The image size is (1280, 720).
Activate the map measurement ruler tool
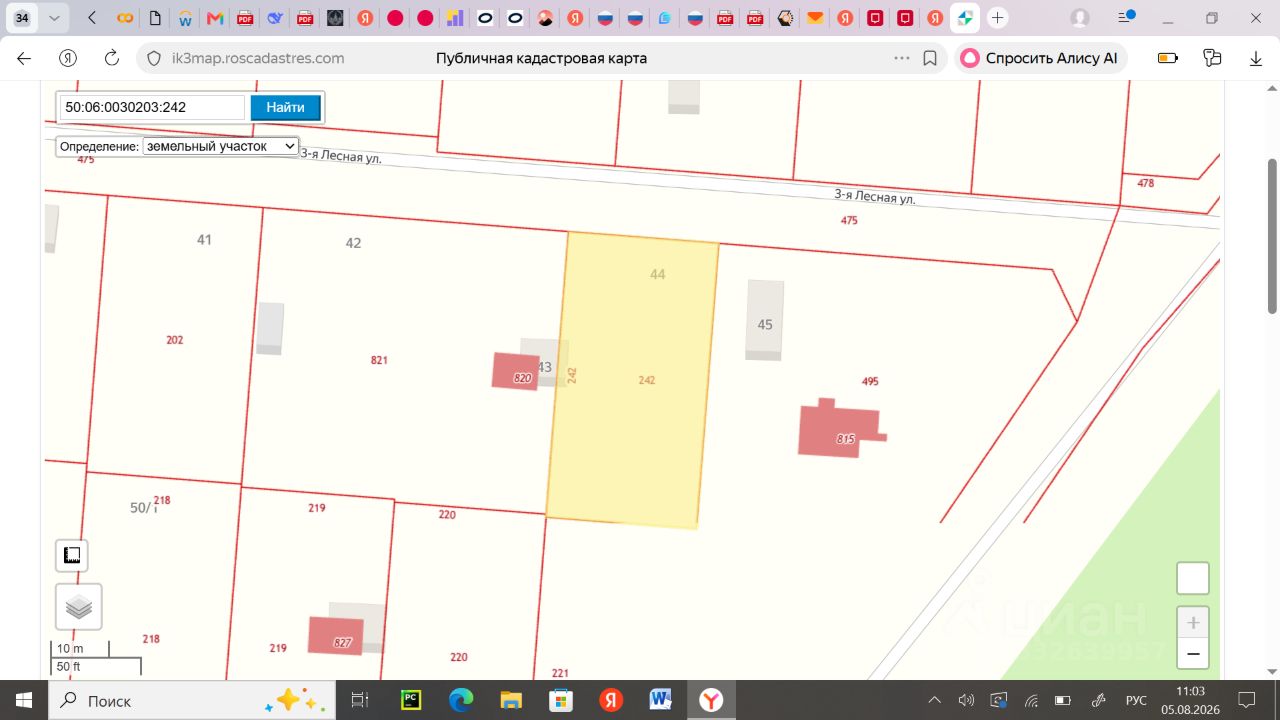pyautogui.click(x=72, y=555)
